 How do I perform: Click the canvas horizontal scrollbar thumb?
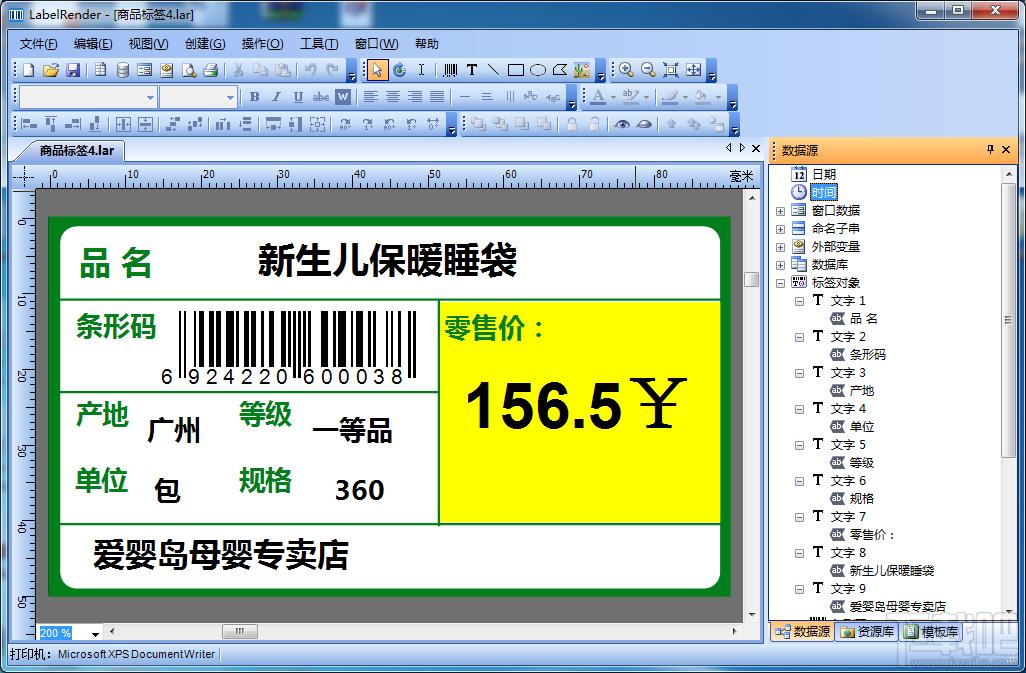[239, 631]
